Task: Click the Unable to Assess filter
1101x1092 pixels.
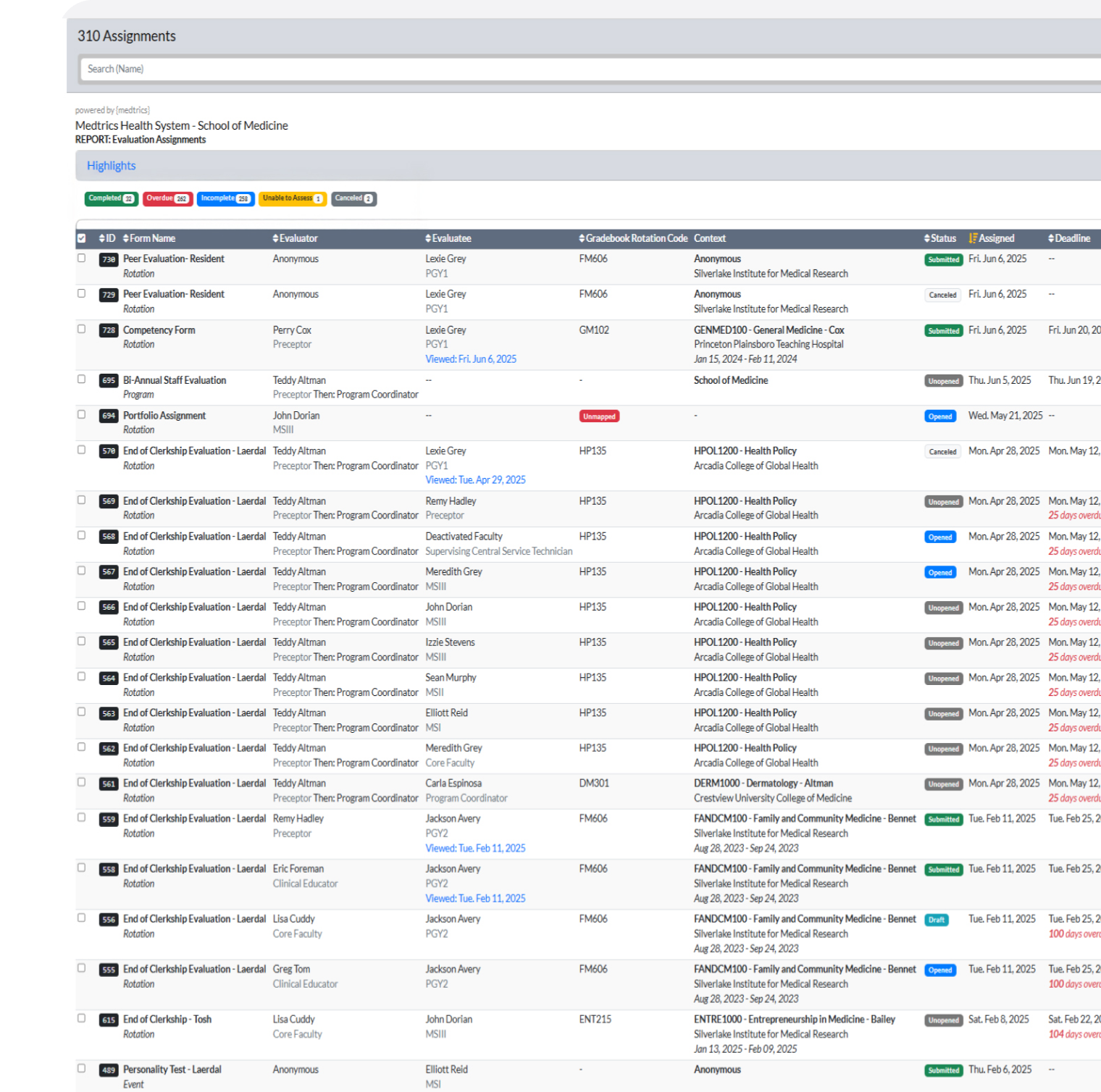Action: click(292, 198)
